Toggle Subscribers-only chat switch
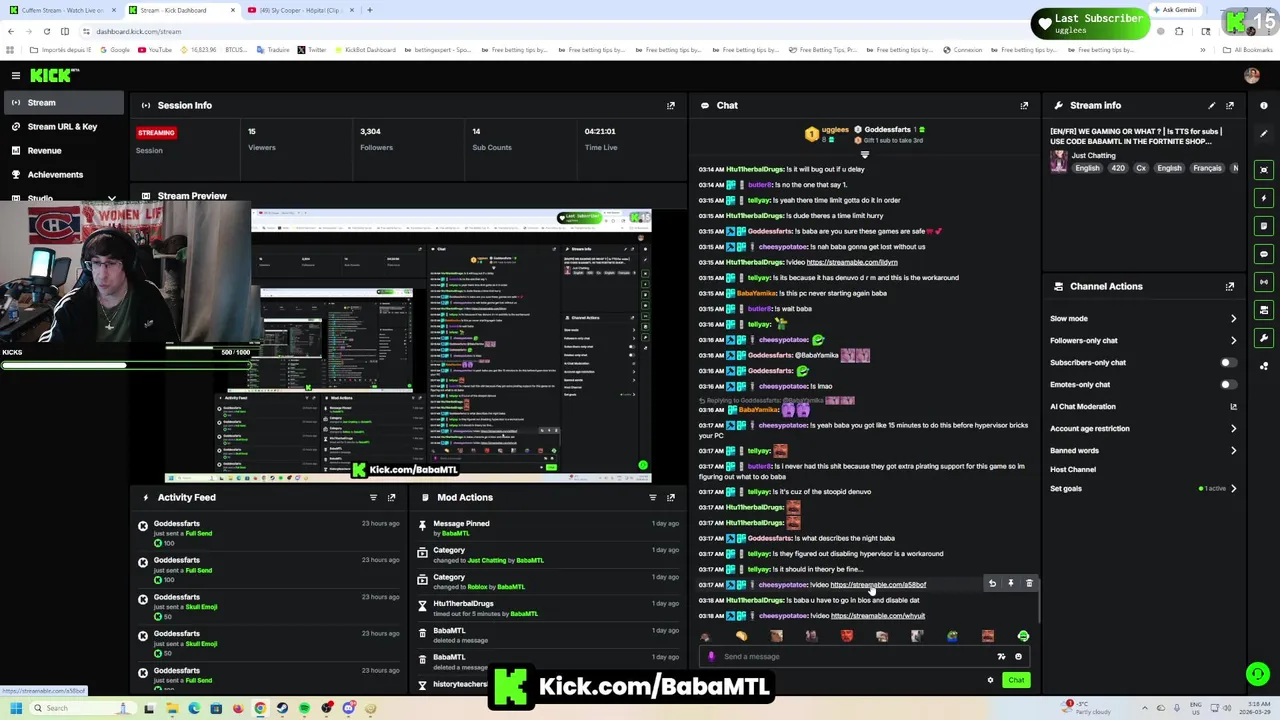 (1228, 363)
